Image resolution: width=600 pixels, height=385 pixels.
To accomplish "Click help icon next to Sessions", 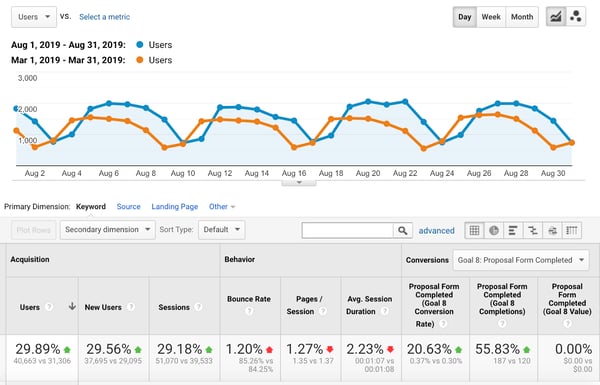I will click(198, 307).
